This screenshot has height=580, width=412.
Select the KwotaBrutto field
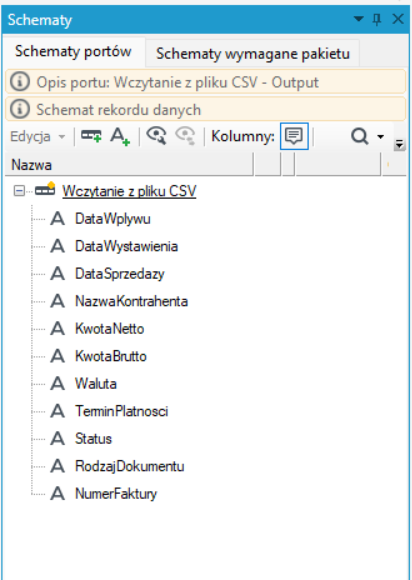pyautogui.click(x=111, y=356)
